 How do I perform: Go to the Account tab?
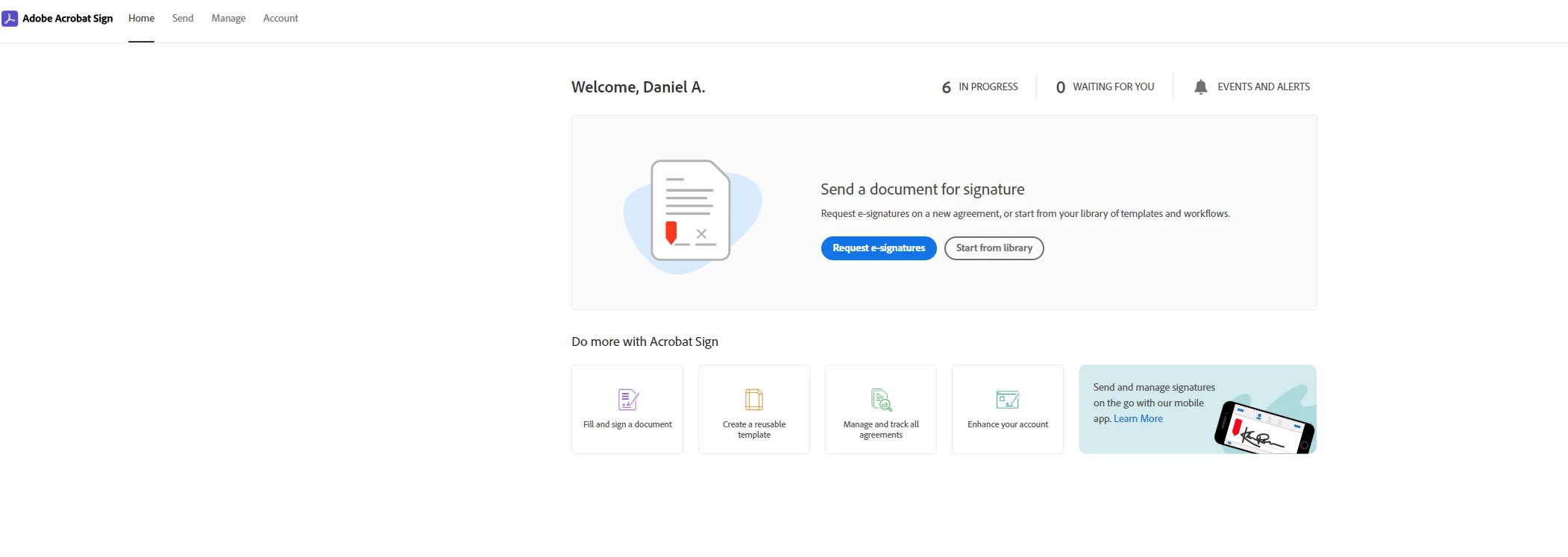[x=280, y=19]
